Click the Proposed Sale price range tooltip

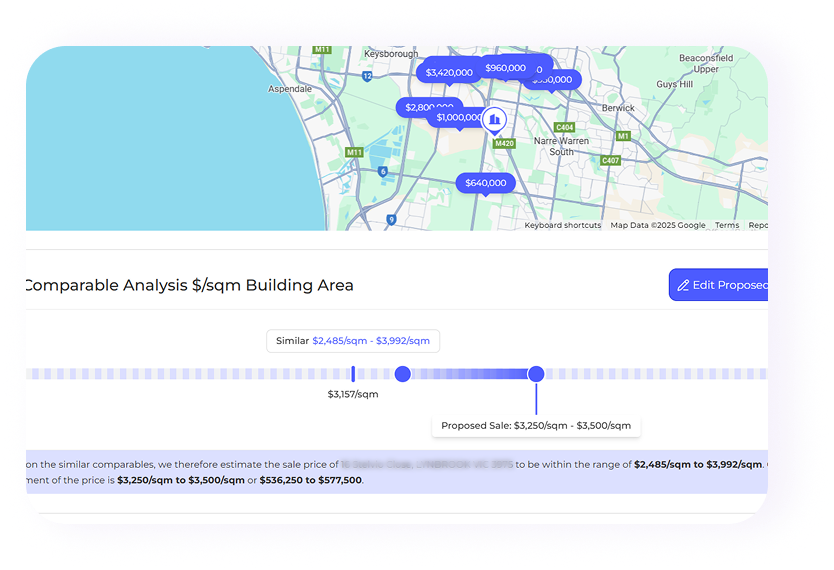click(536, 425)
